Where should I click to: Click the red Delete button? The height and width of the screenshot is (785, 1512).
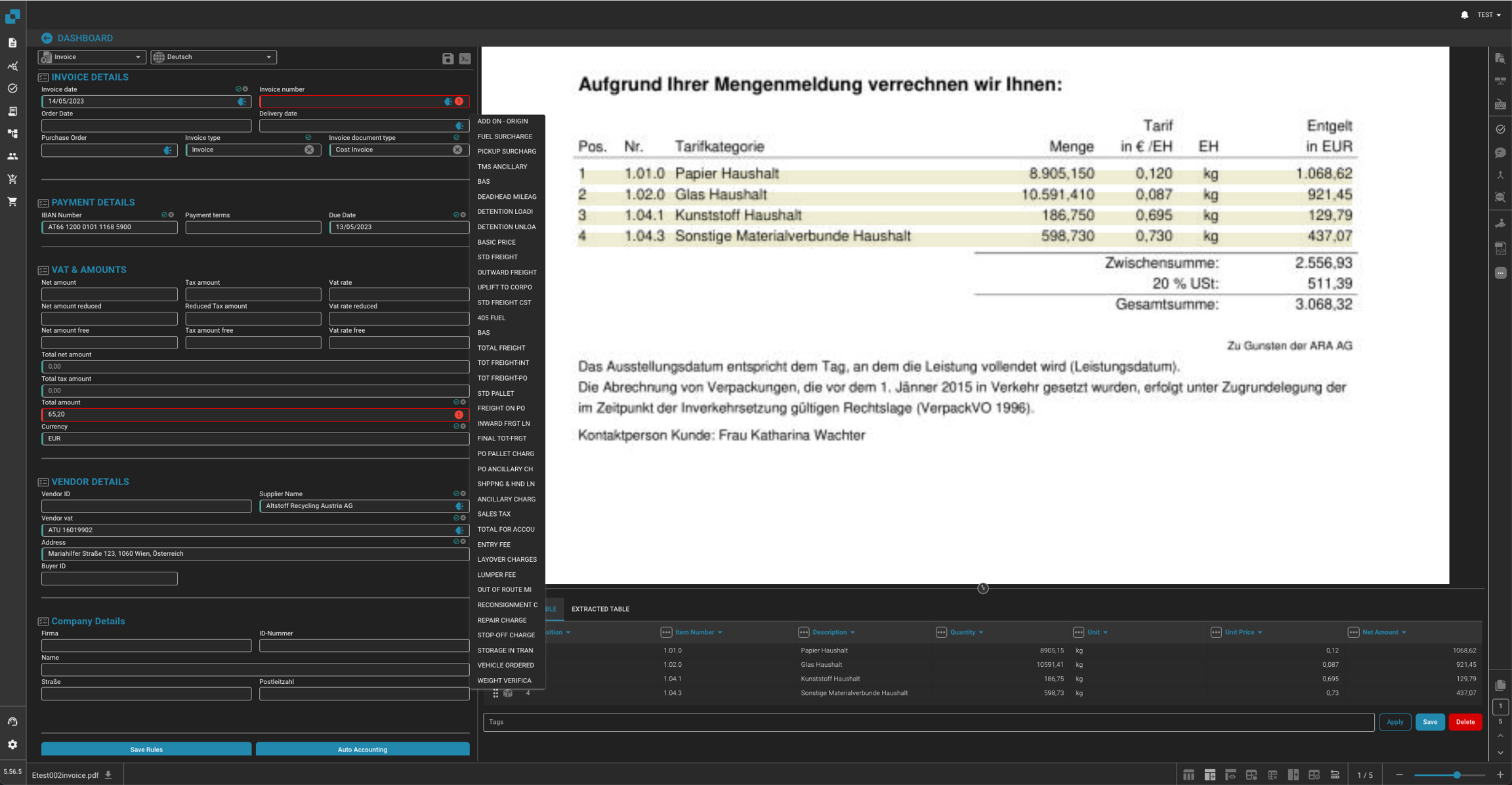[x=1465, y=722]
